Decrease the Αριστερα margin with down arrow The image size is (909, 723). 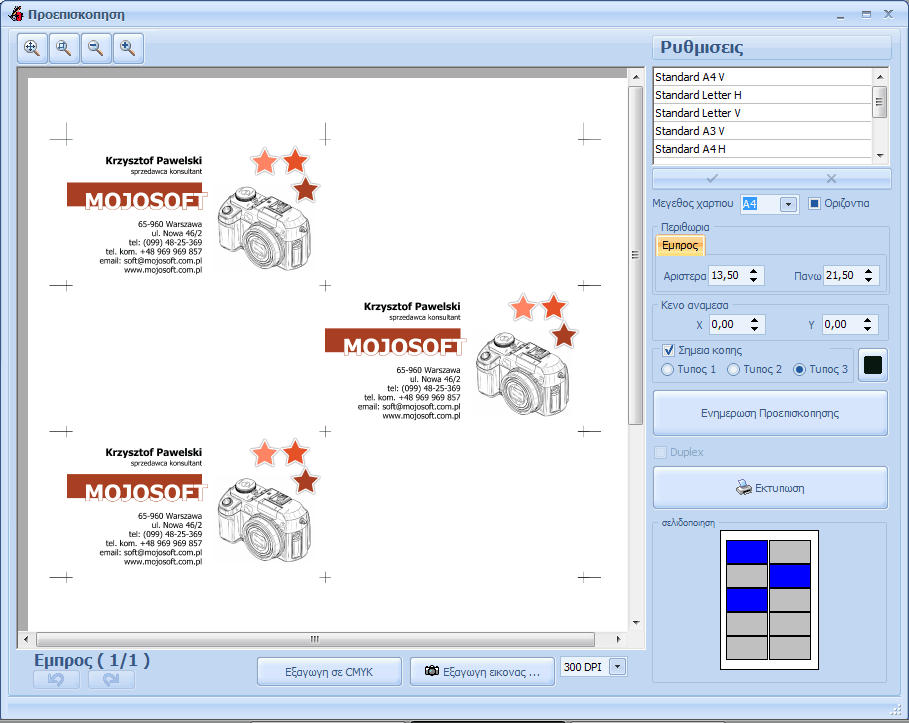(753, 280)
